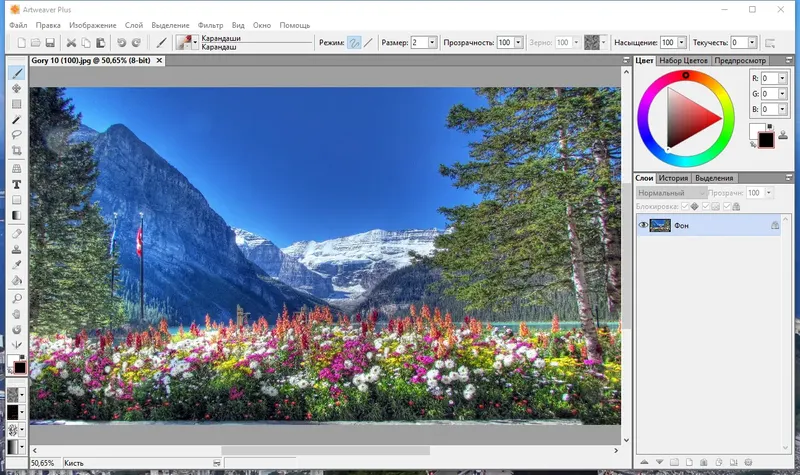This screenshot has height=475, width=800.
Task: Open the paper texture dropdown in options bar
Action: point(604,43)
